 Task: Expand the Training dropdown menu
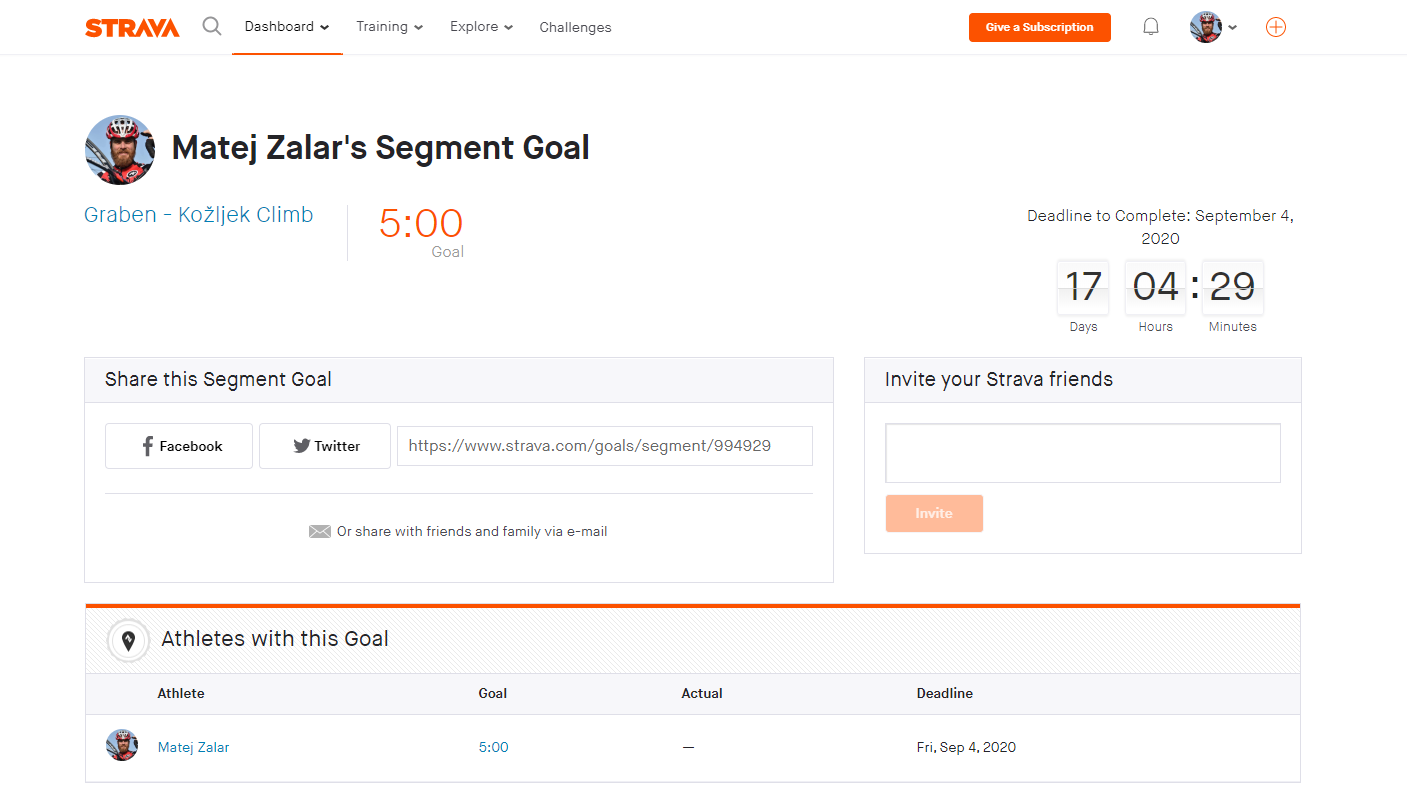(389, 27)
